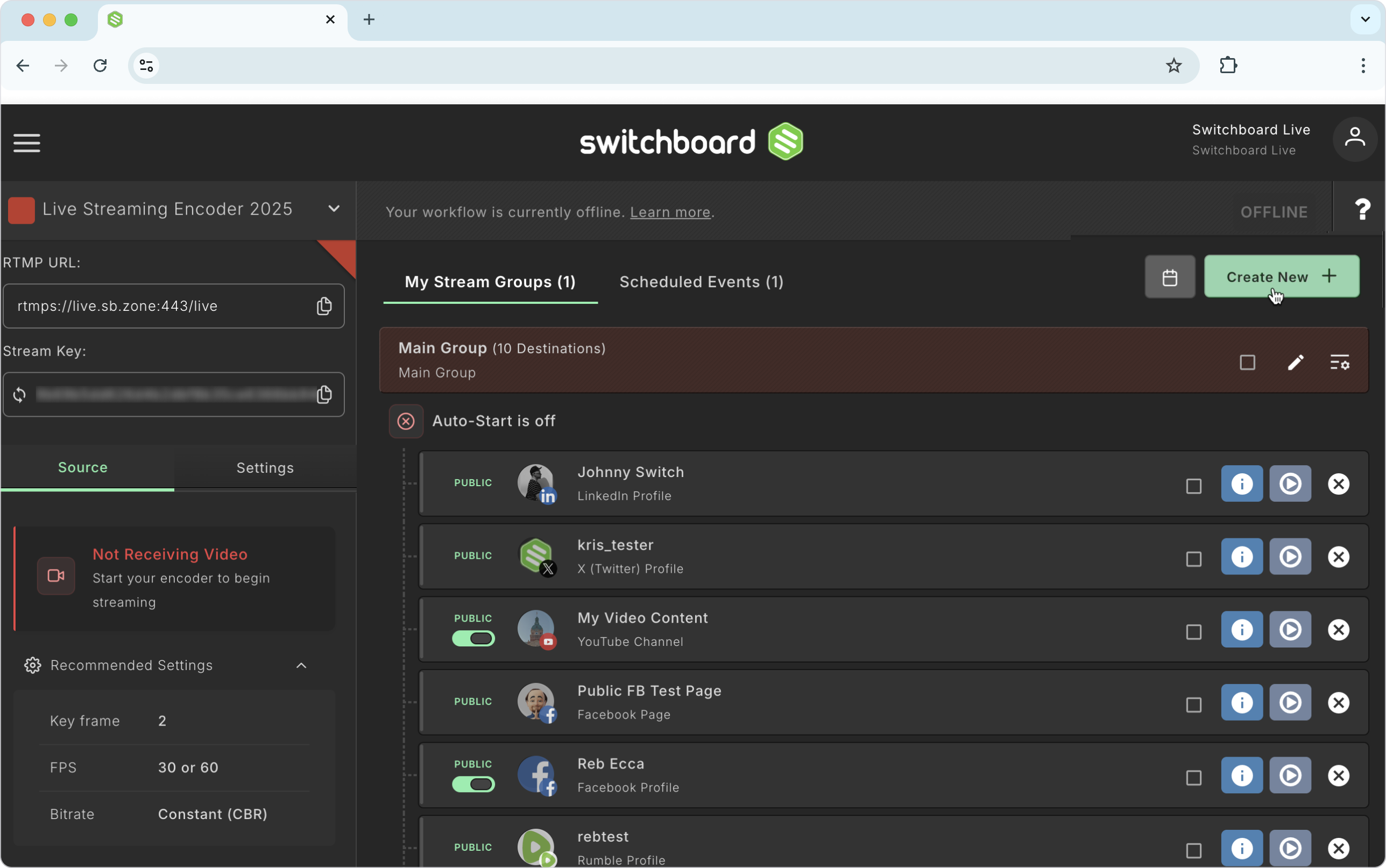The height and width of the screenshot is (868, 1386).
Task: Show info for My Video Content
Action: pyautogui.click(x=1241, y=630)
